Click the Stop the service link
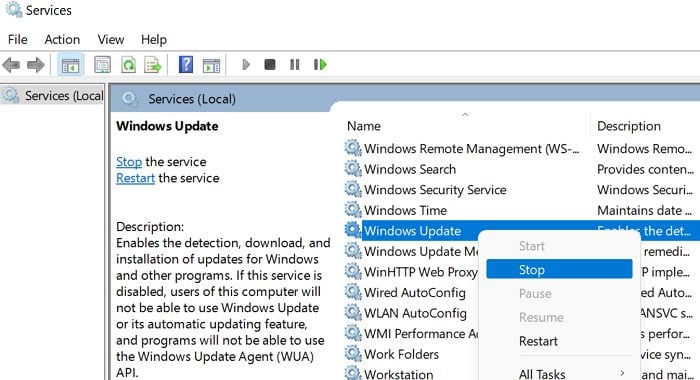 click(x=129, y=162)
